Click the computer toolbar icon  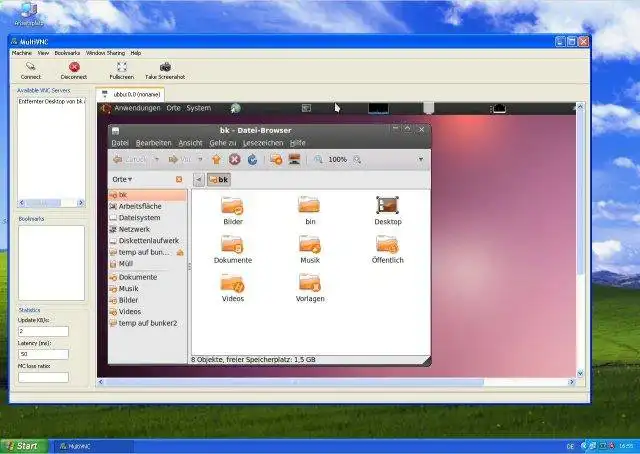[x=294, y=160]
